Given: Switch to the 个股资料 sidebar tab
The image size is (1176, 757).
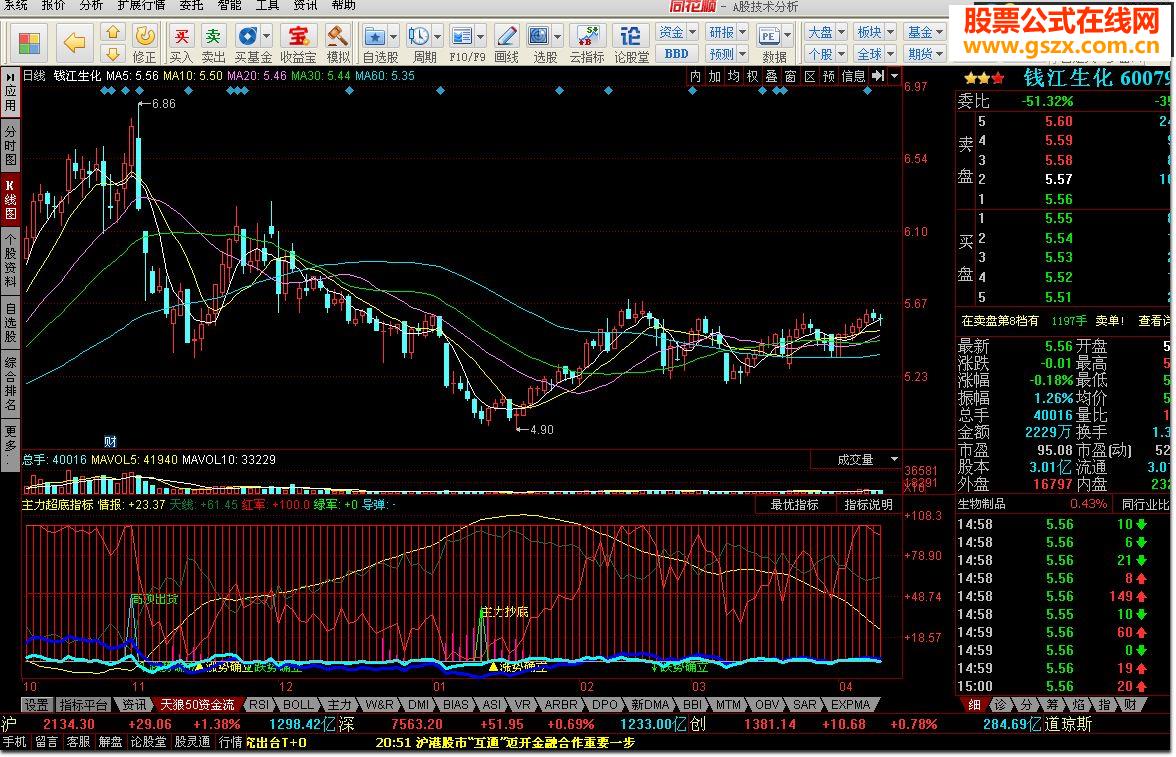Looking at the screenshot, I should (10, 260).
